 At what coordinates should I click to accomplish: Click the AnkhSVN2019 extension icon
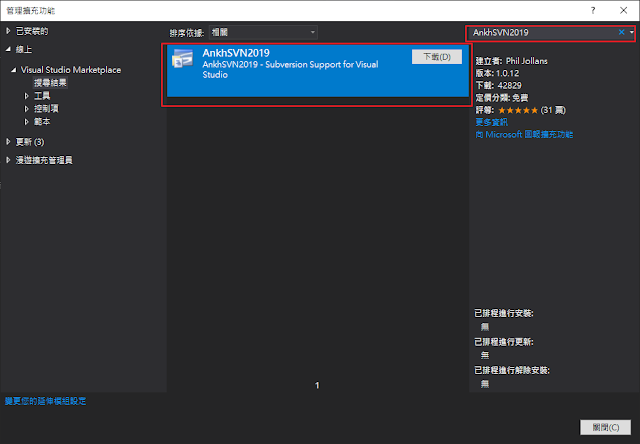pos(182,58)
